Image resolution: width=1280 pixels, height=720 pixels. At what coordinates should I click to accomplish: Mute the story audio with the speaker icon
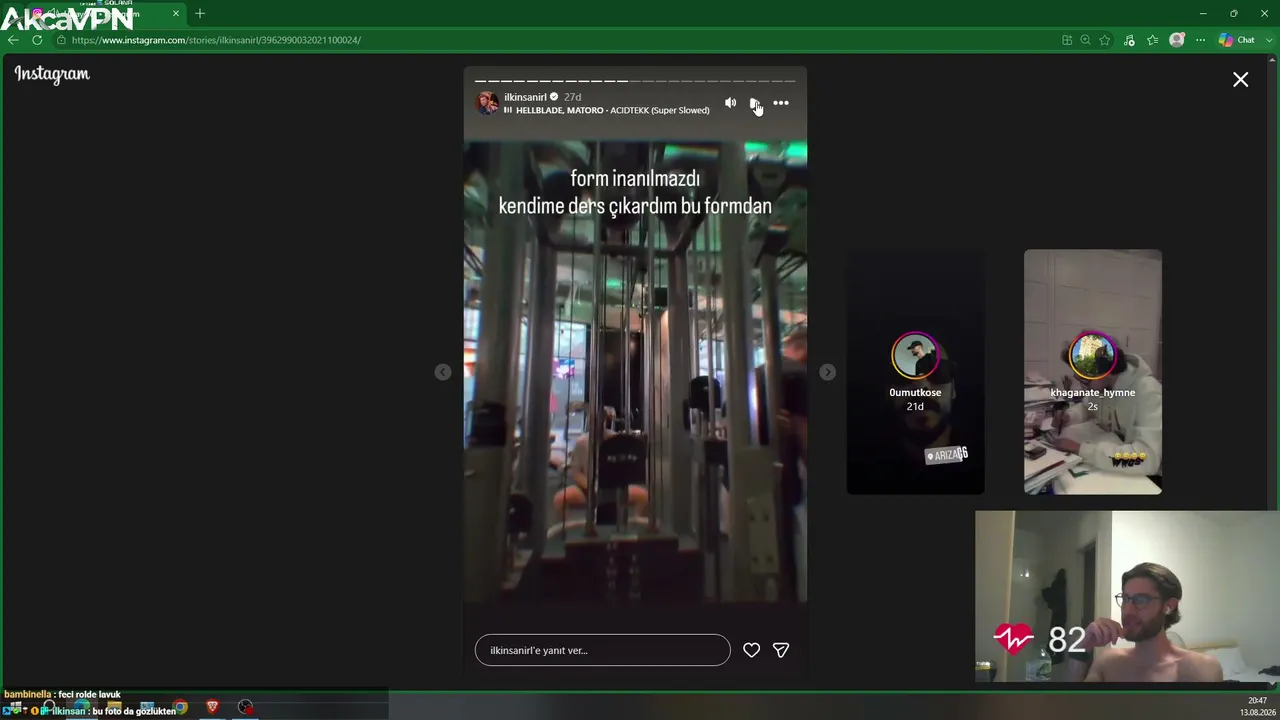coord(730,103)
